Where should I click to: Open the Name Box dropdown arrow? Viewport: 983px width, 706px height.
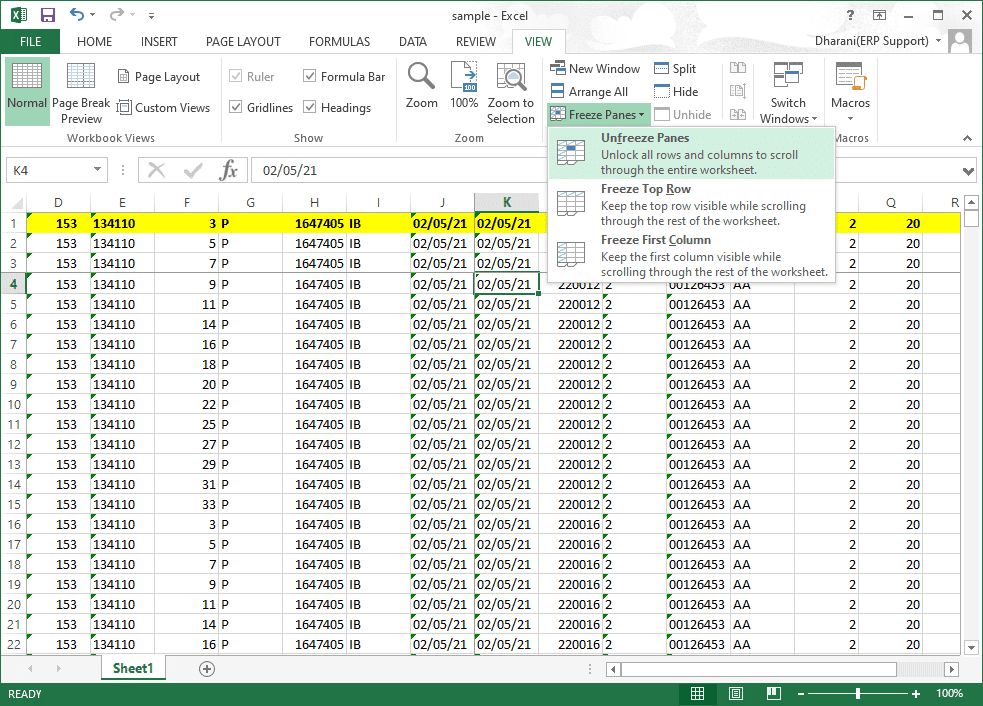pyautogui.click(x=97, y=170)
